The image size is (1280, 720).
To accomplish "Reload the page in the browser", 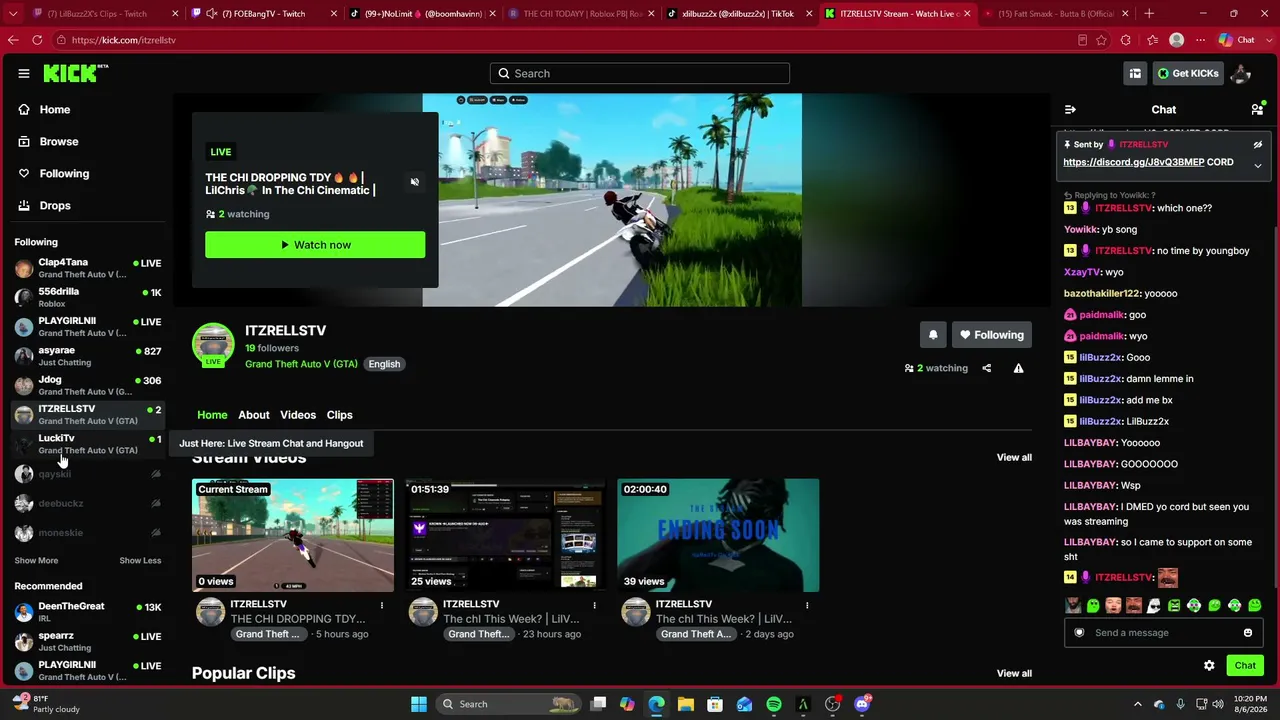I will pyautogui.click(x=37, y=40).
